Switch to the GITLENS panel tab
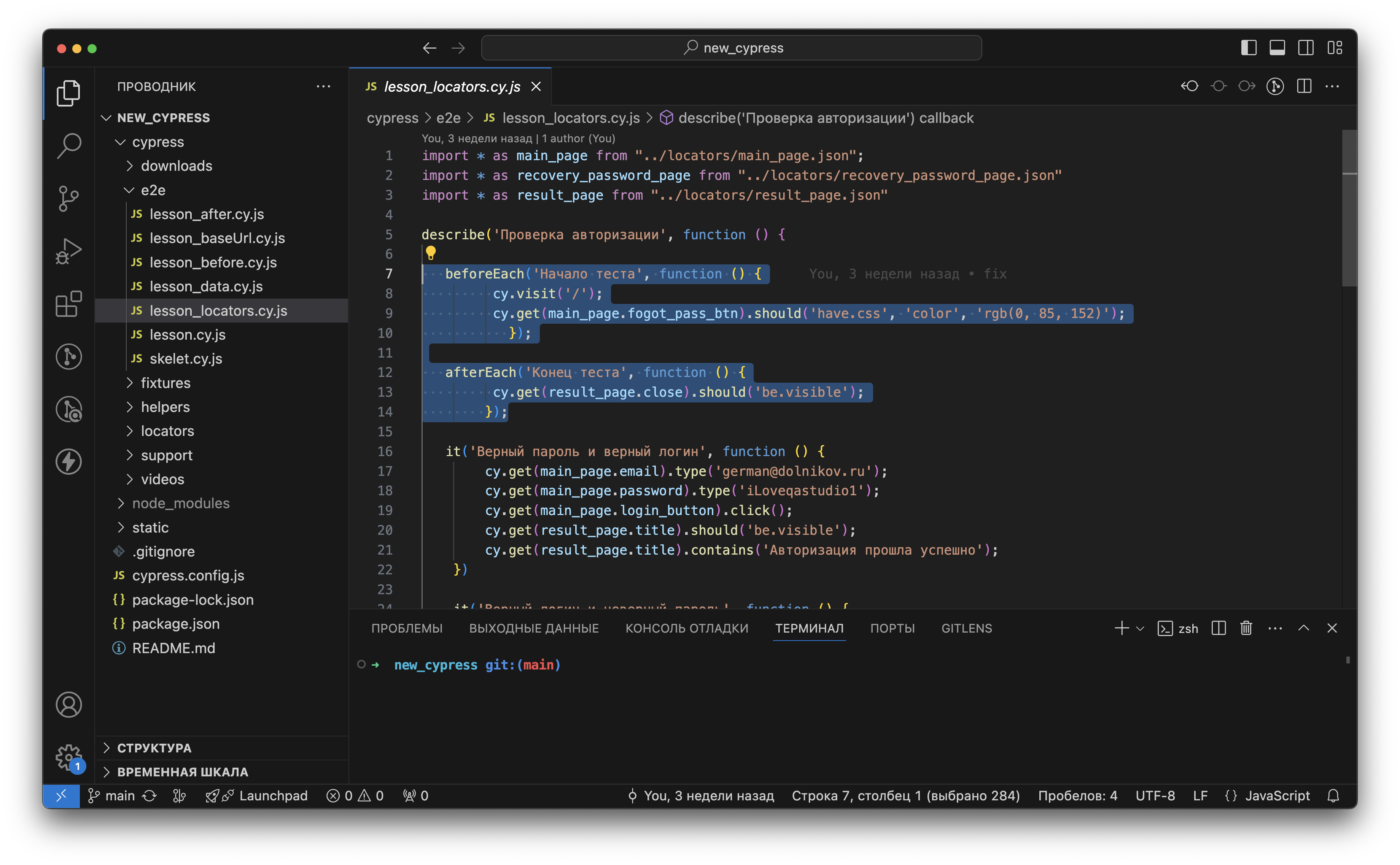 click(966, 628)
